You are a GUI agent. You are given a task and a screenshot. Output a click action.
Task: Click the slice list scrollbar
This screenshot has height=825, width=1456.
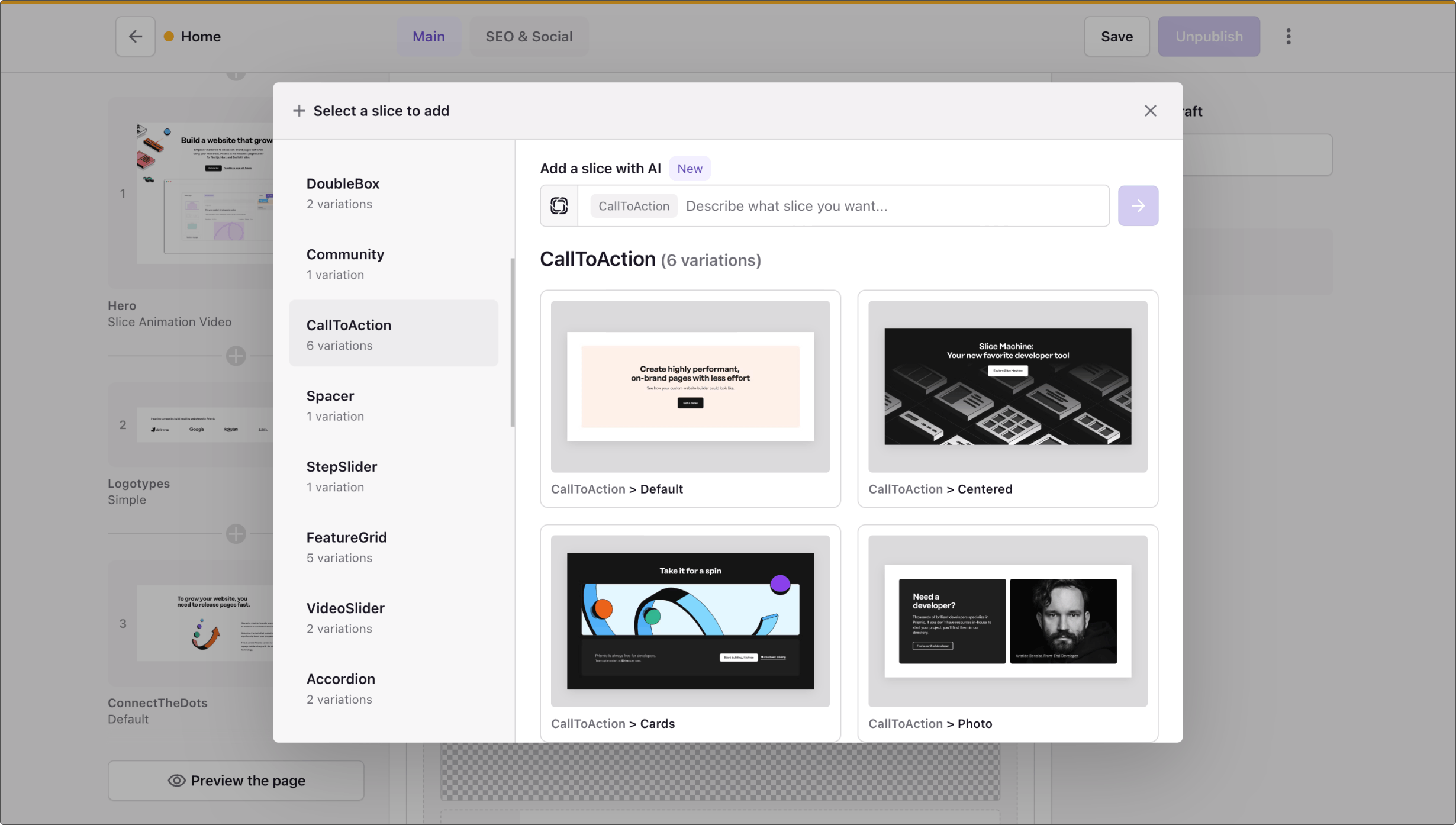(512, 341)
